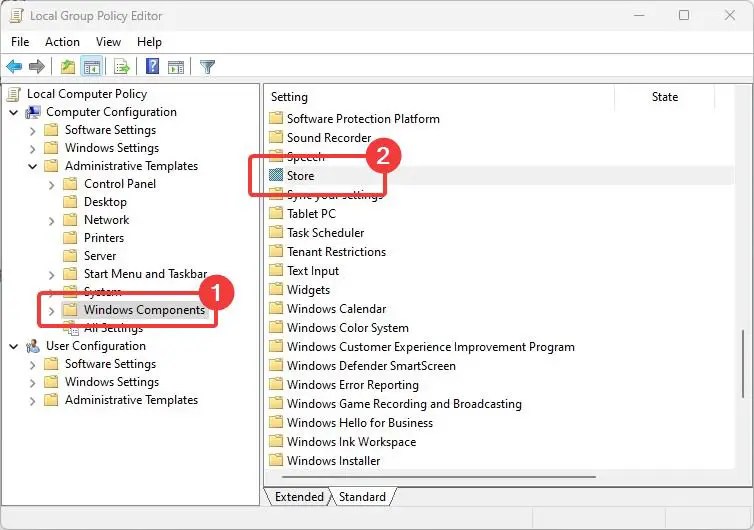Toggle the Show/Hide Console Tree icon
Screen dimensions: 754x530
91,67
